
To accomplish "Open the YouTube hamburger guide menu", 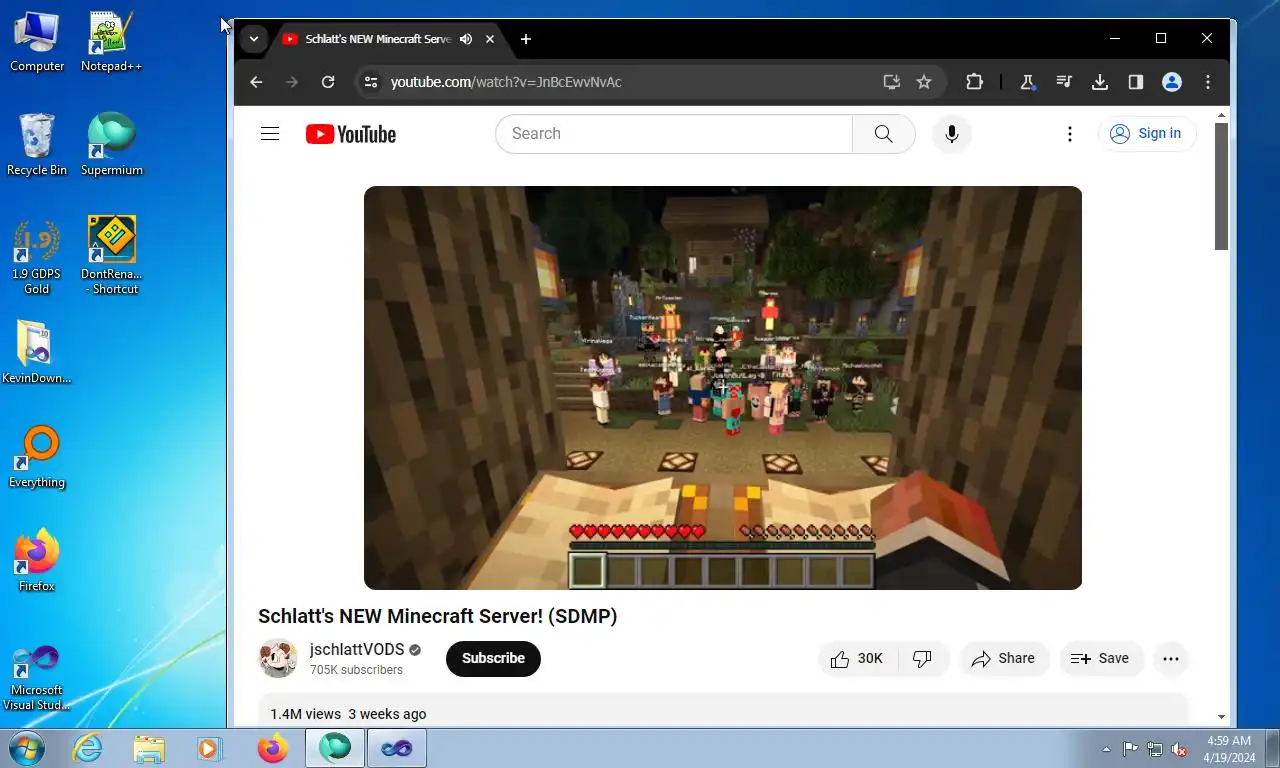I will click(x=270, y=134).
